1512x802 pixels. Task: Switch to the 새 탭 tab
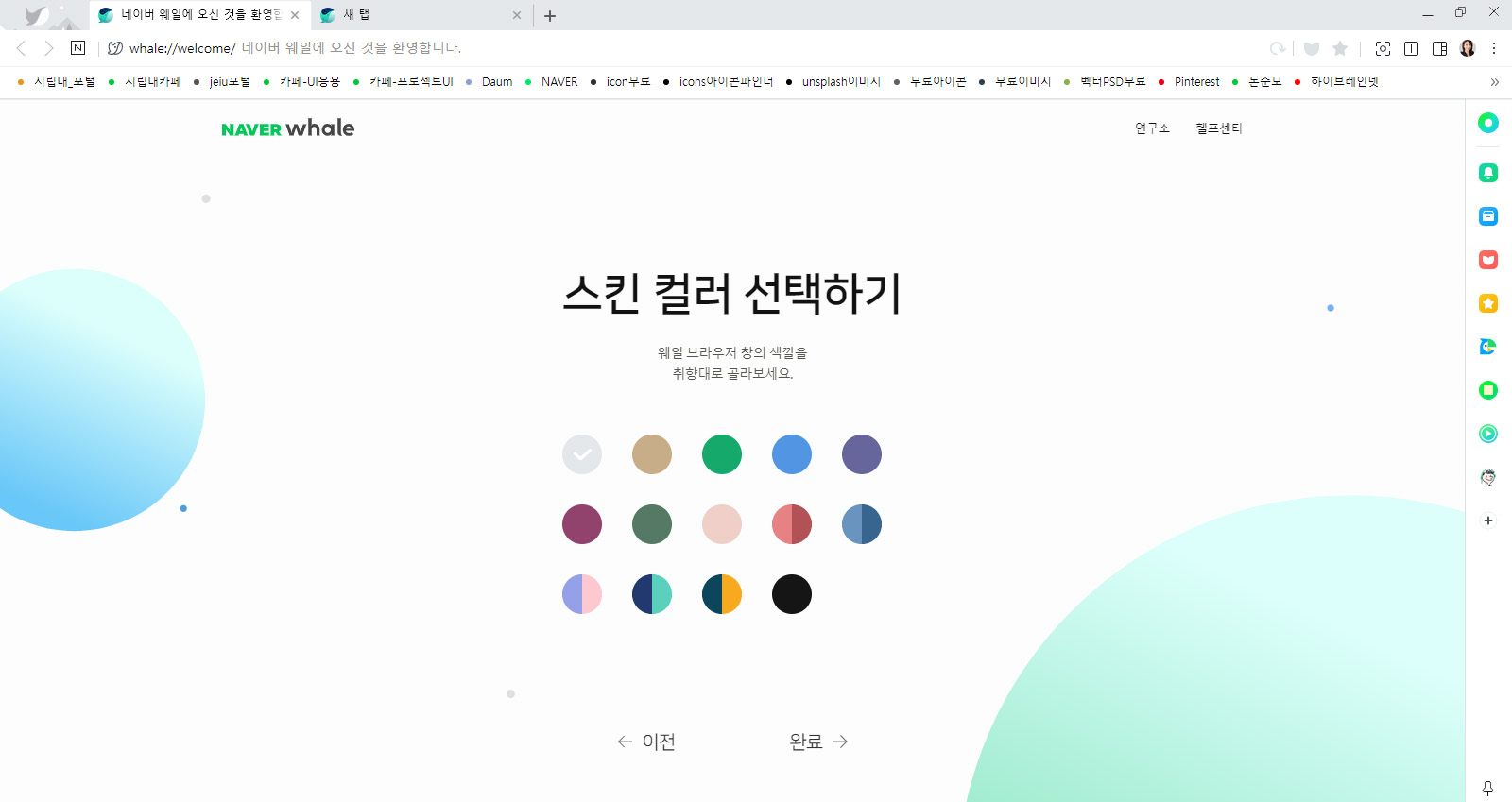(x=421, y=15)
